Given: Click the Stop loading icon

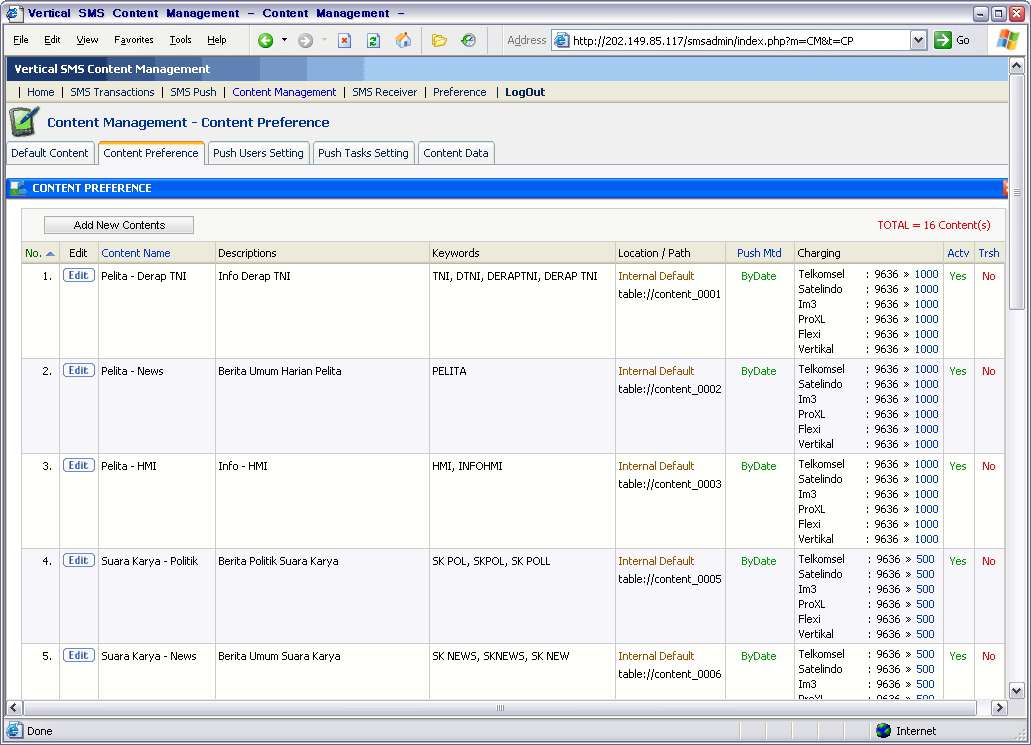Looking at the screenshot, I should tap(344, 40).
